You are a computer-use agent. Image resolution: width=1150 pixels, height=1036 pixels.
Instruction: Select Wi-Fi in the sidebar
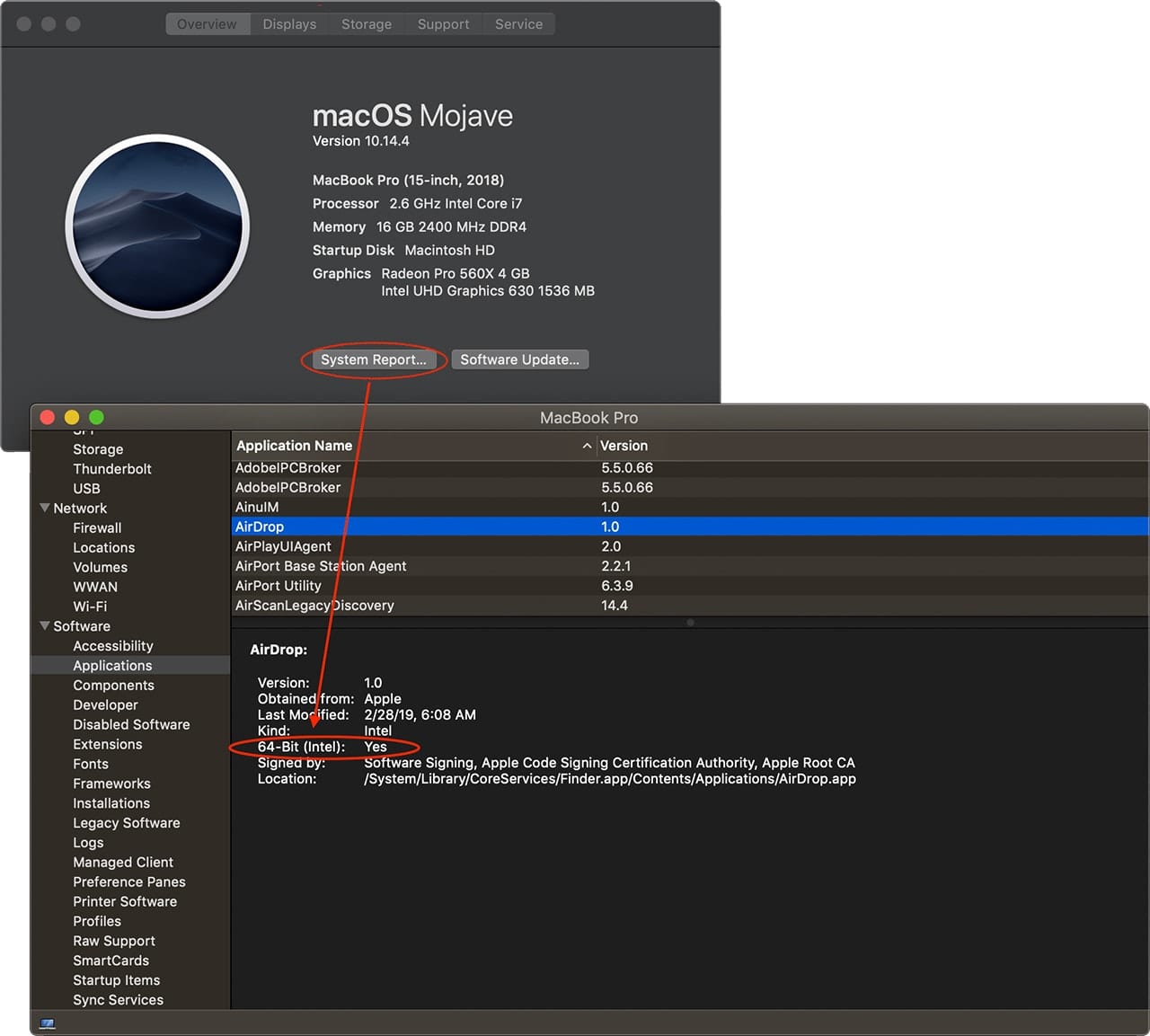[90, 607]
